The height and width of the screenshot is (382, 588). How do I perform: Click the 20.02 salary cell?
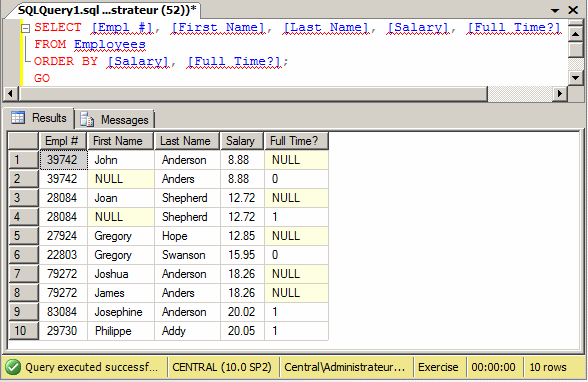[x=242, y=312]
